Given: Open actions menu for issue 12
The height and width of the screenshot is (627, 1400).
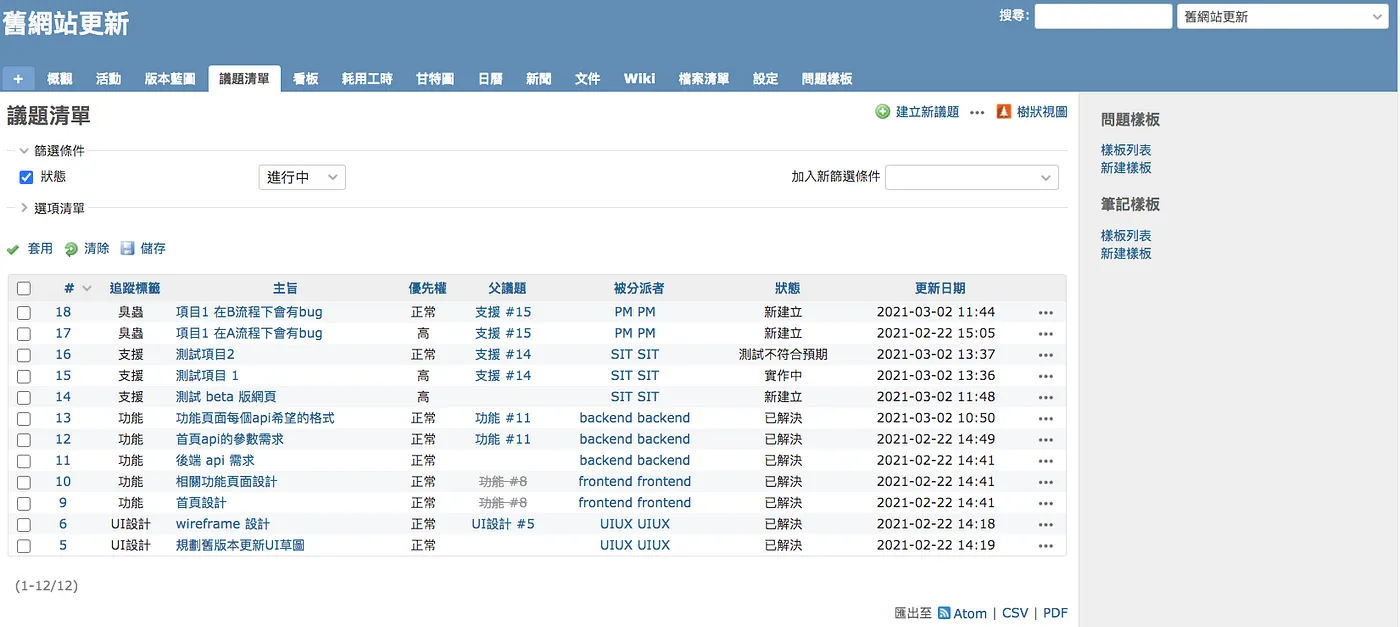Looking at the screenshot, I should coord(1046,439).
